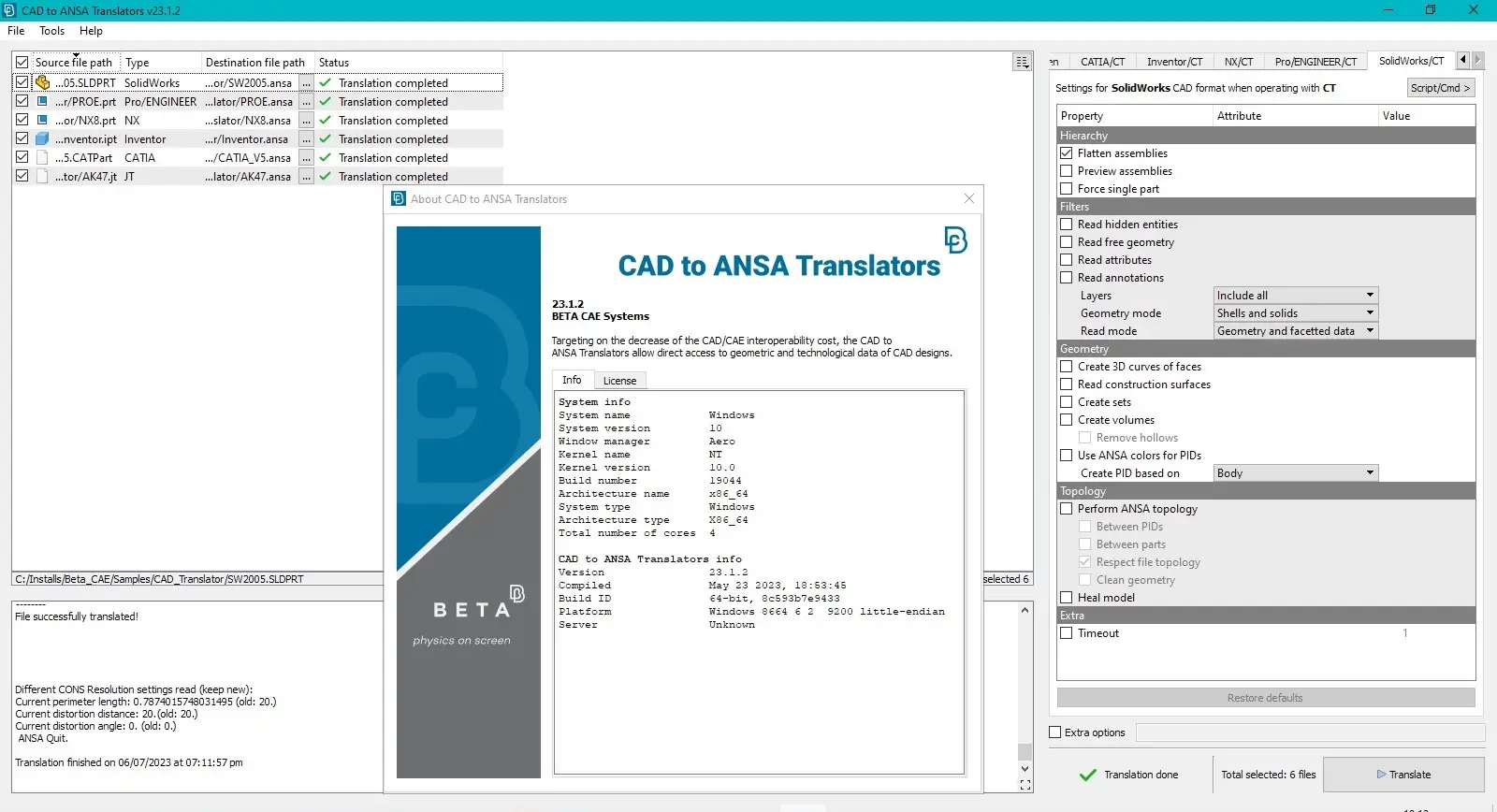Image resolution: width=1497 pixels, height=812 pixels.
Task: Switch to the Pro/ENGINEER/CT settings tab
Action: 1315,62
